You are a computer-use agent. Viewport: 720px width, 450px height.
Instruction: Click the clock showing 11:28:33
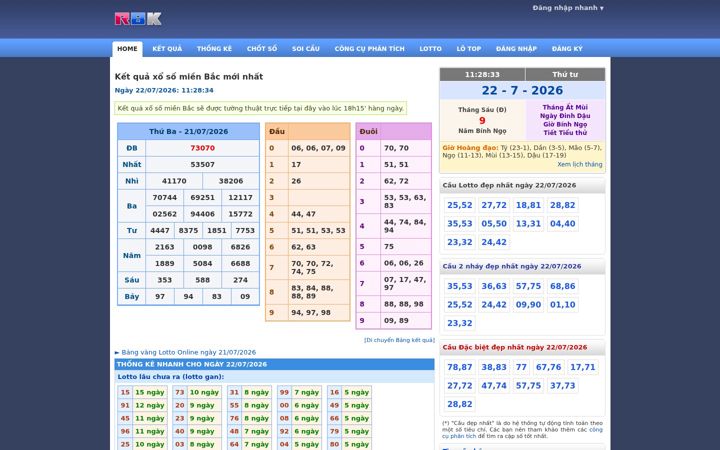[482, 74]
